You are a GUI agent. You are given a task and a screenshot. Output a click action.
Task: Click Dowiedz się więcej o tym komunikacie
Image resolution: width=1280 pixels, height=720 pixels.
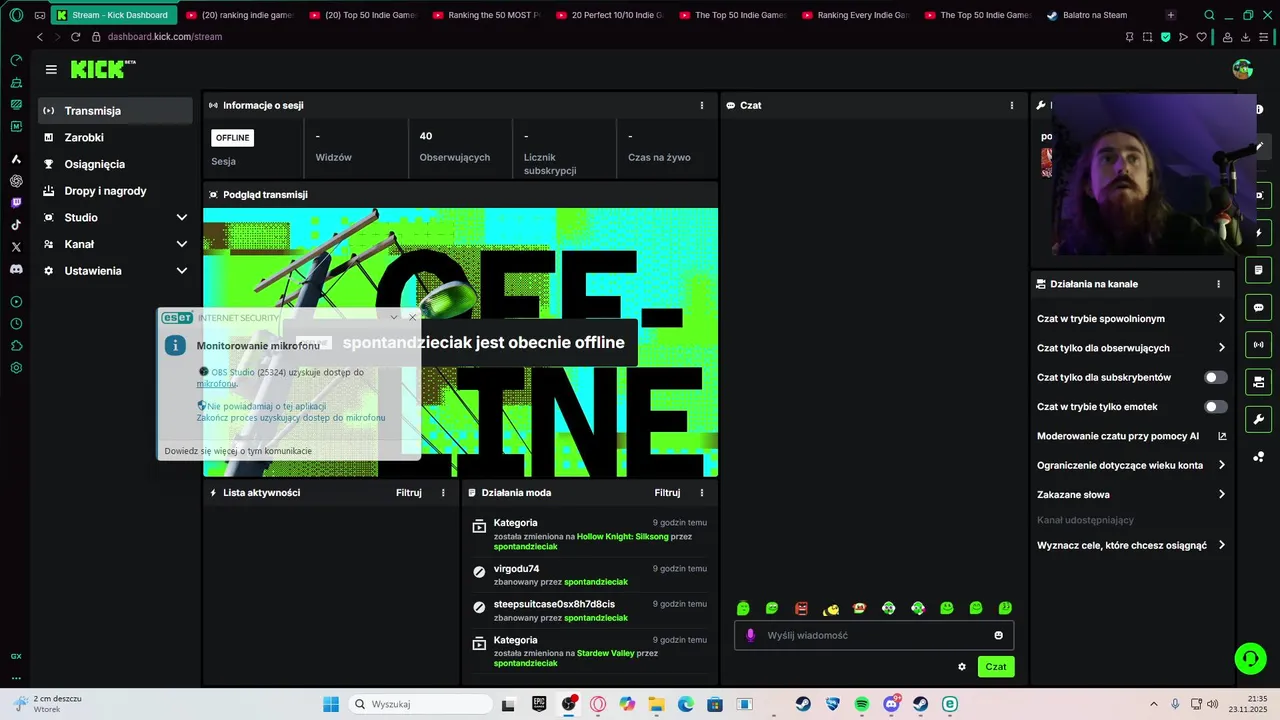click(x=238, y=451)
